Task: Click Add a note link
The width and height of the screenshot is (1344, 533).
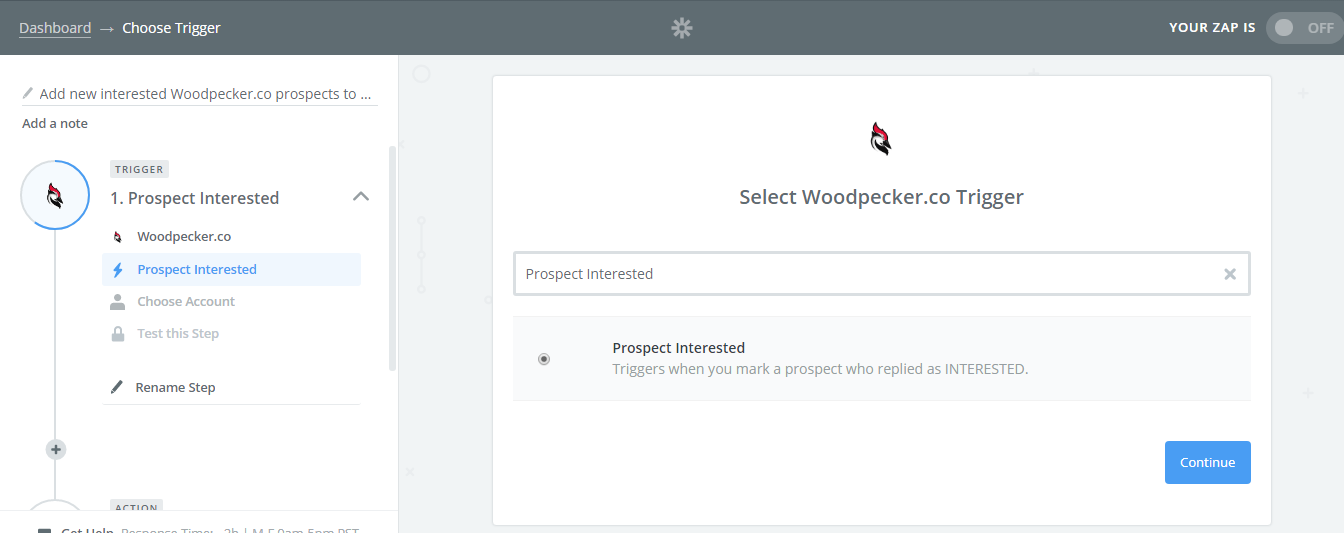Action: tap(55, 124)
